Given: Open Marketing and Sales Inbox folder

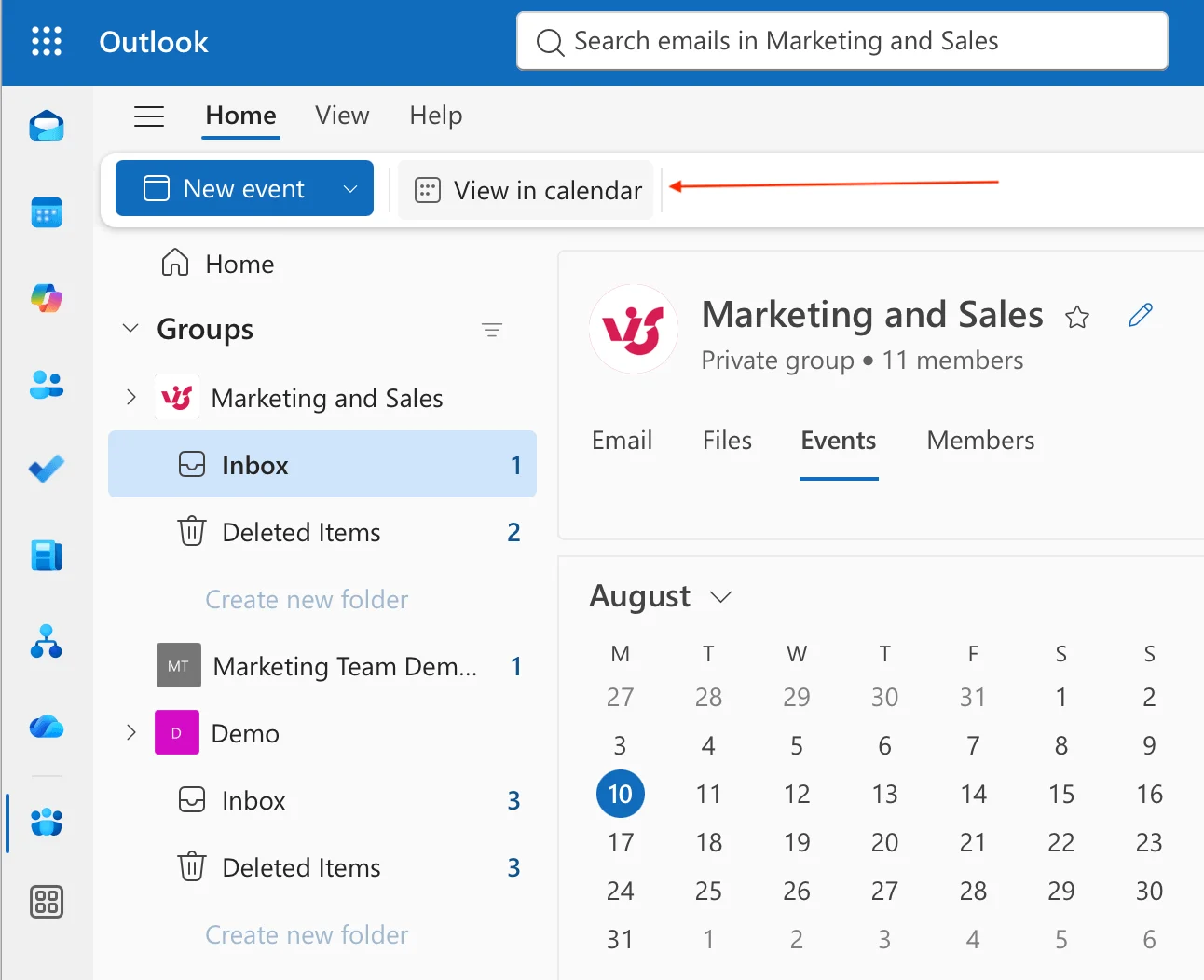Looking at the screenshot, I should tap(322, 464).
